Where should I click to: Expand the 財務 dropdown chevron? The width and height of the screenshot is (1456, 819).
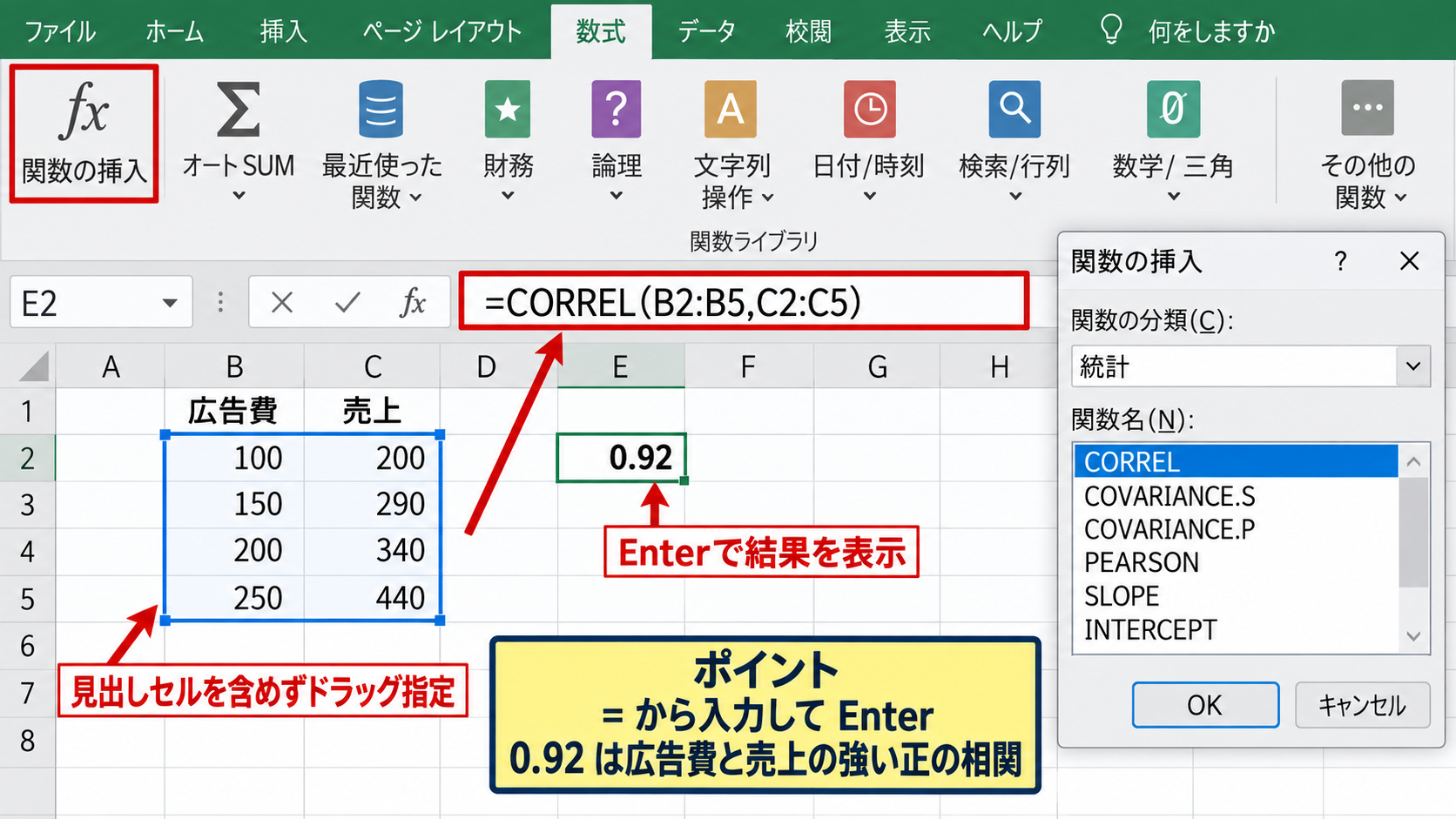(508, 197)
